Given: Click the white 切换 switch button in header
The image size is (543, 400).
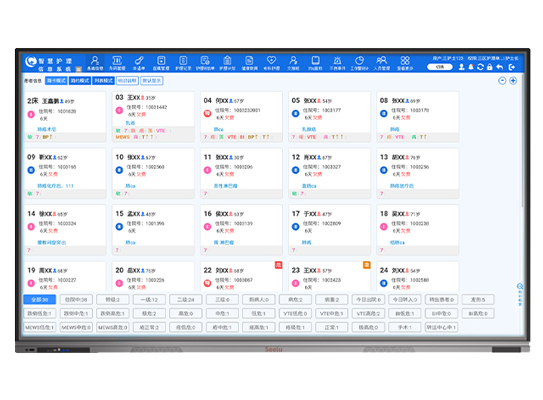Looking at the screenshot, I should pyautogui.click(x=439, y=67).
